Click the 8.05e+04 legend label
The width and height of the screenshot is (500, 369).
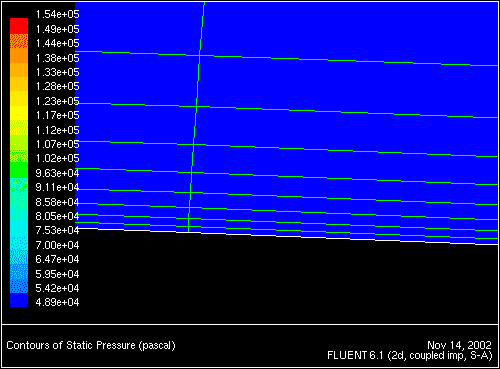pos(57,216)
